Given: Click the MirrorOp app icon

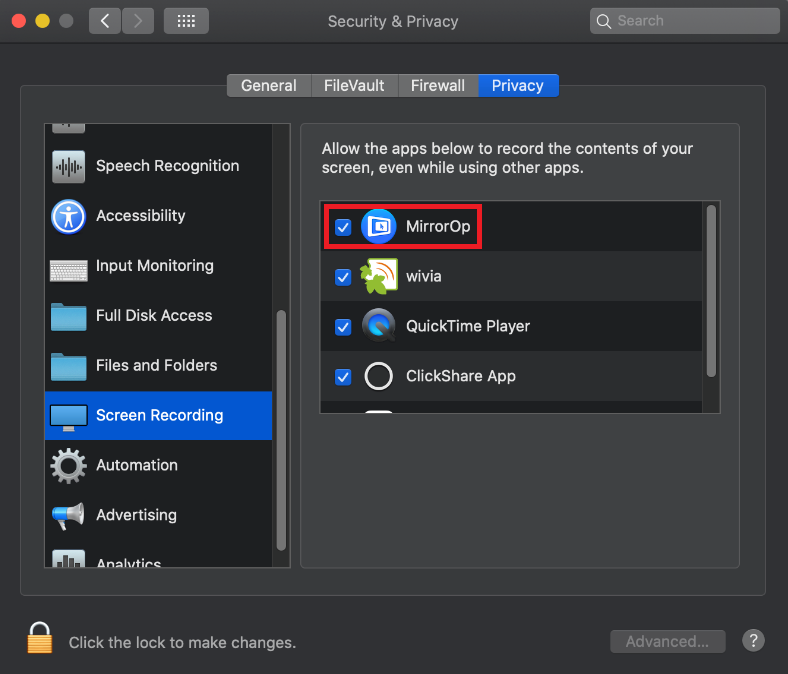Looking at the screenshot, I should tap(379, 227).
